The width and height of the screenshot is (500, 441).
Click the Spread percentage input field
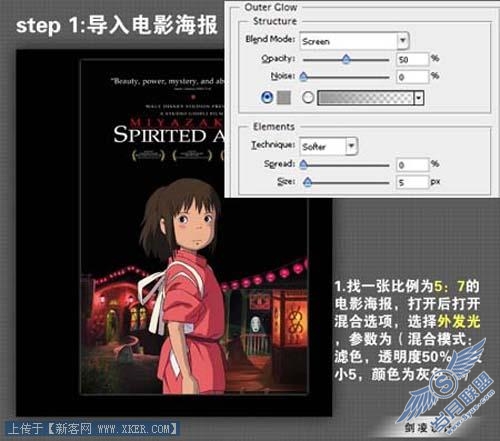coord(412,165)
